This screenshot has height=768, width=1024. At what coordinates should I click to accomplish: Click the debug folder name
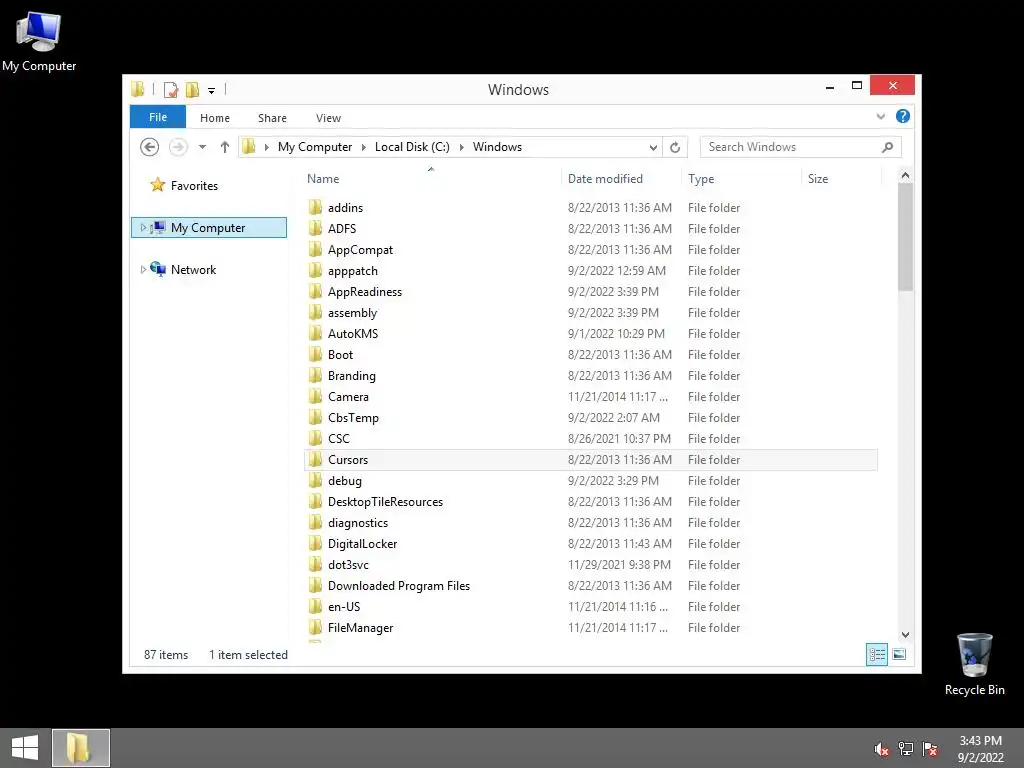click(x=345, y=481)
